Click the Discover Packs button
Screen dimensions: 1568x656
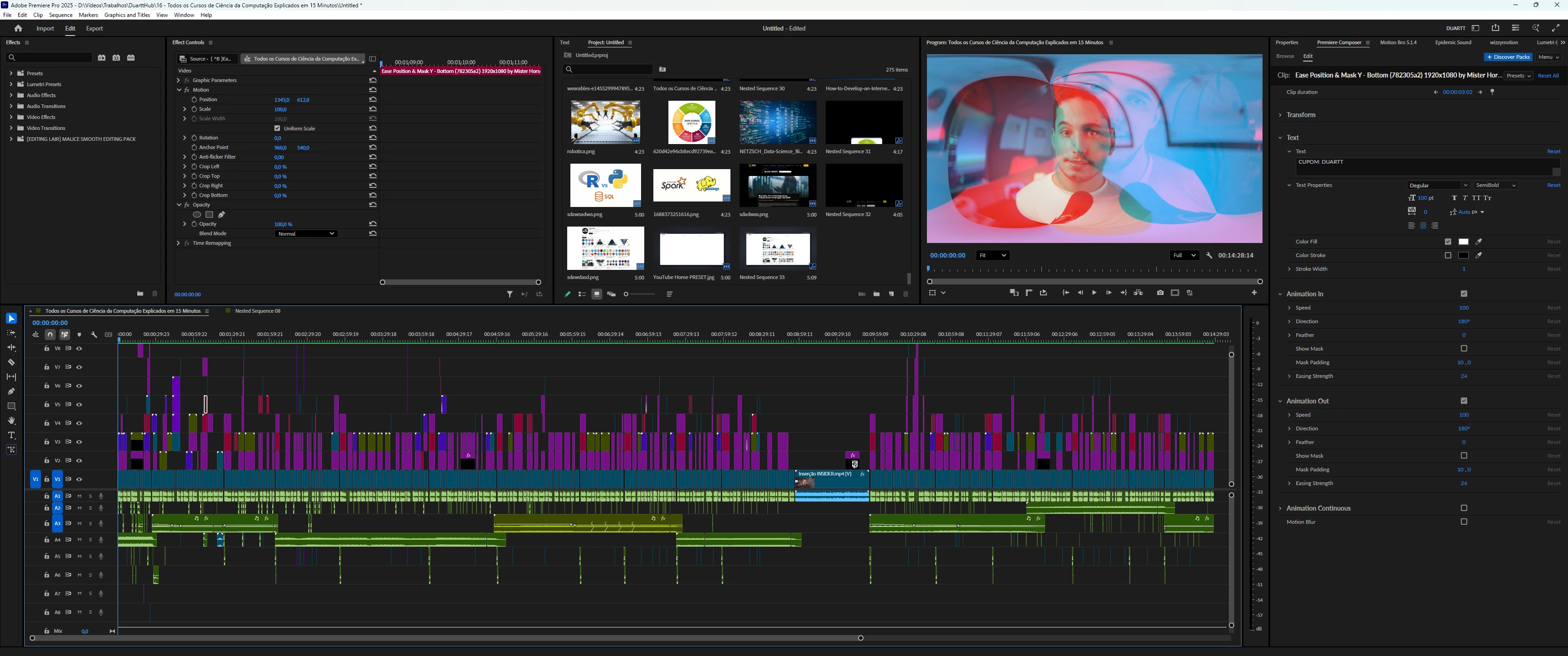pyautogui.click(x=1508, y=57)
